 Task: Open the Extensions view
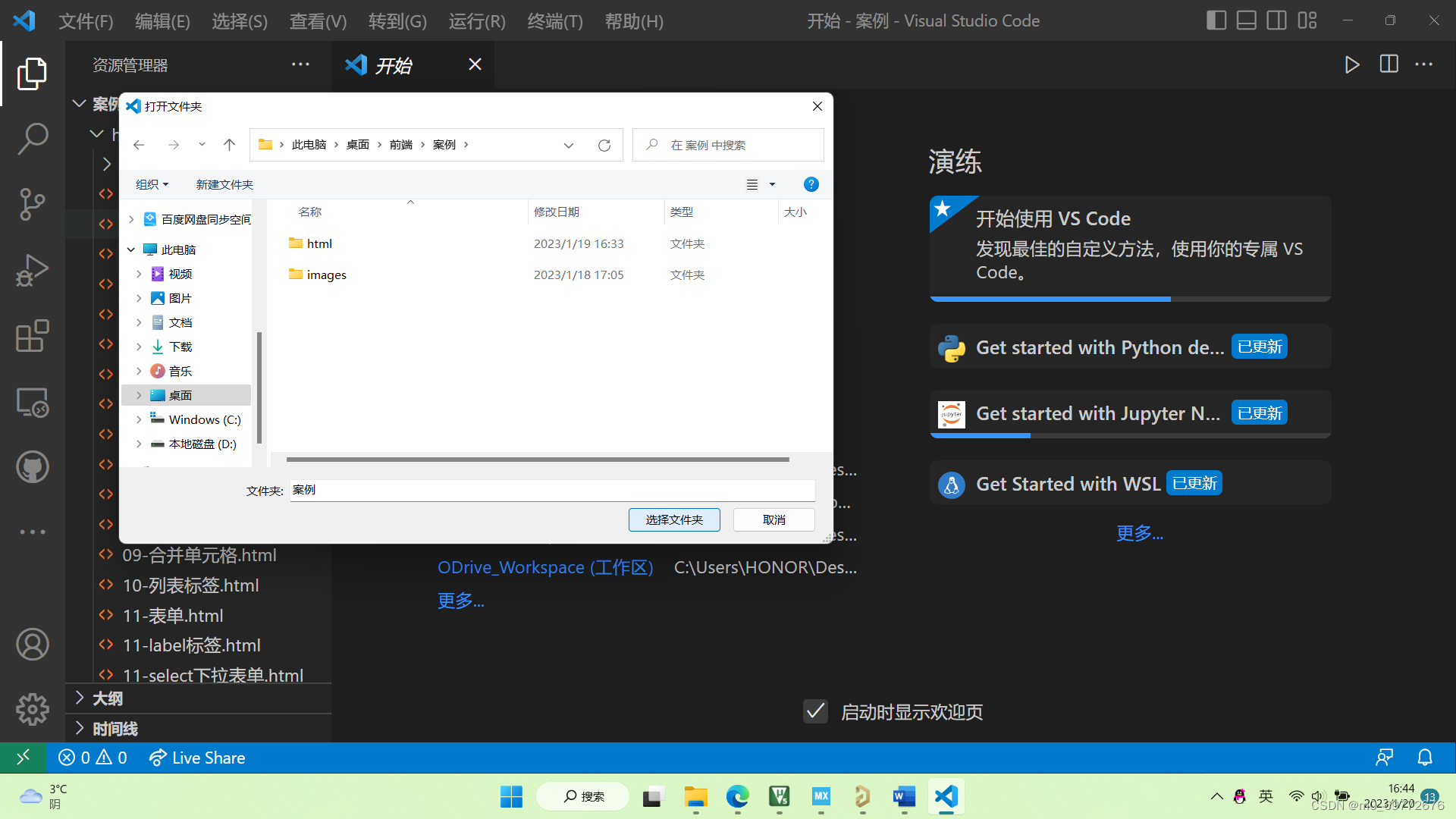pyautogui.click(x=32, y=336)
